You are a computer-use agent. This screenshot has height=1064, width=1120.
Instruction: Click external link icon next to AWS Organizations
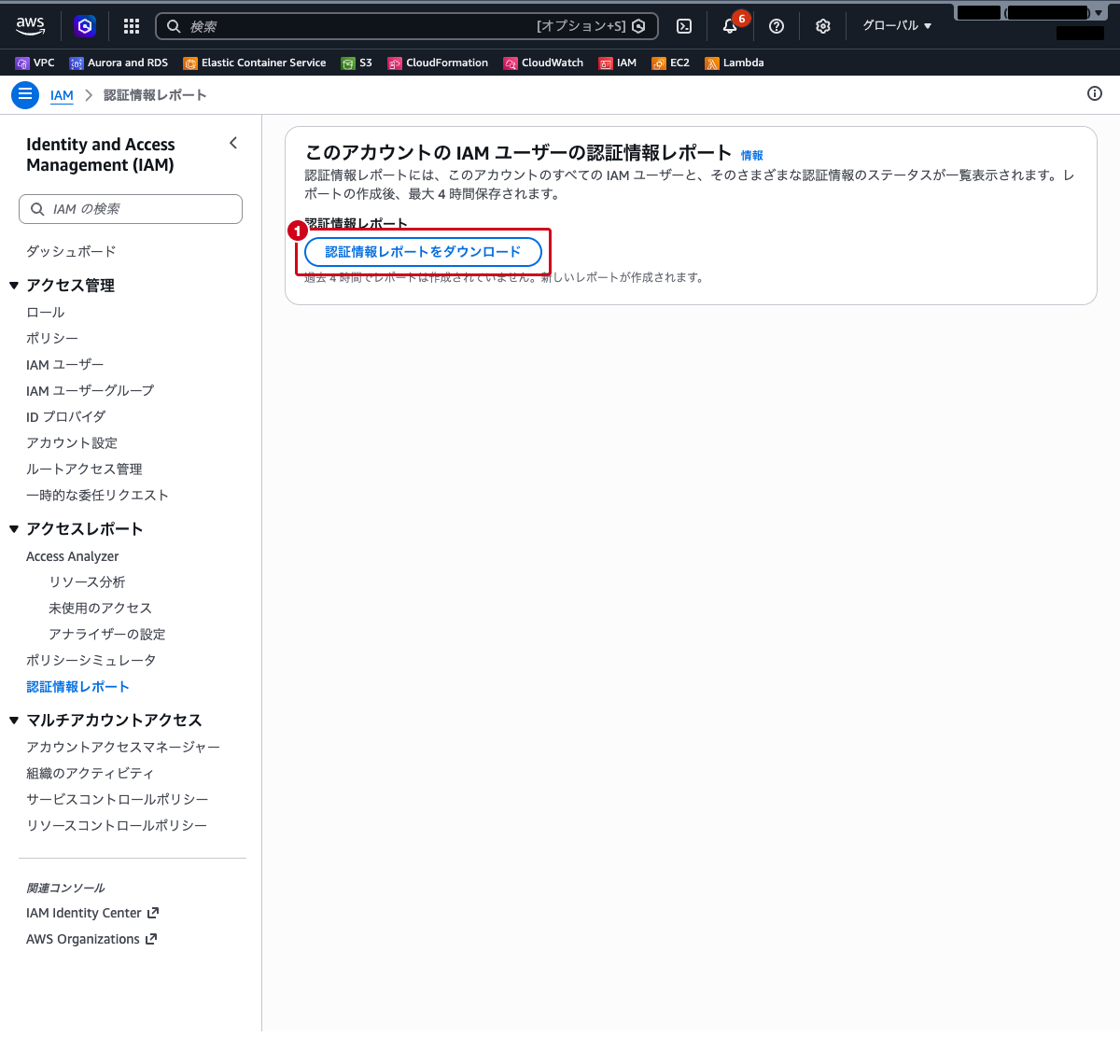point(151,939)
